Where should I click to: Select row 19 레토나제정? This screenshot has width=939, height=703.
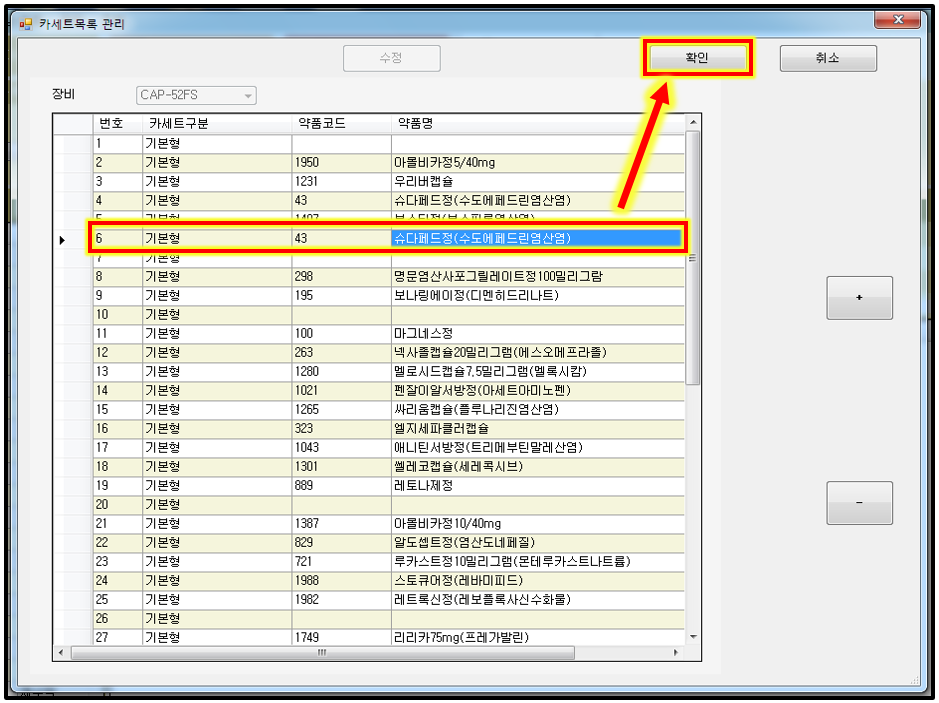[424, 485]
